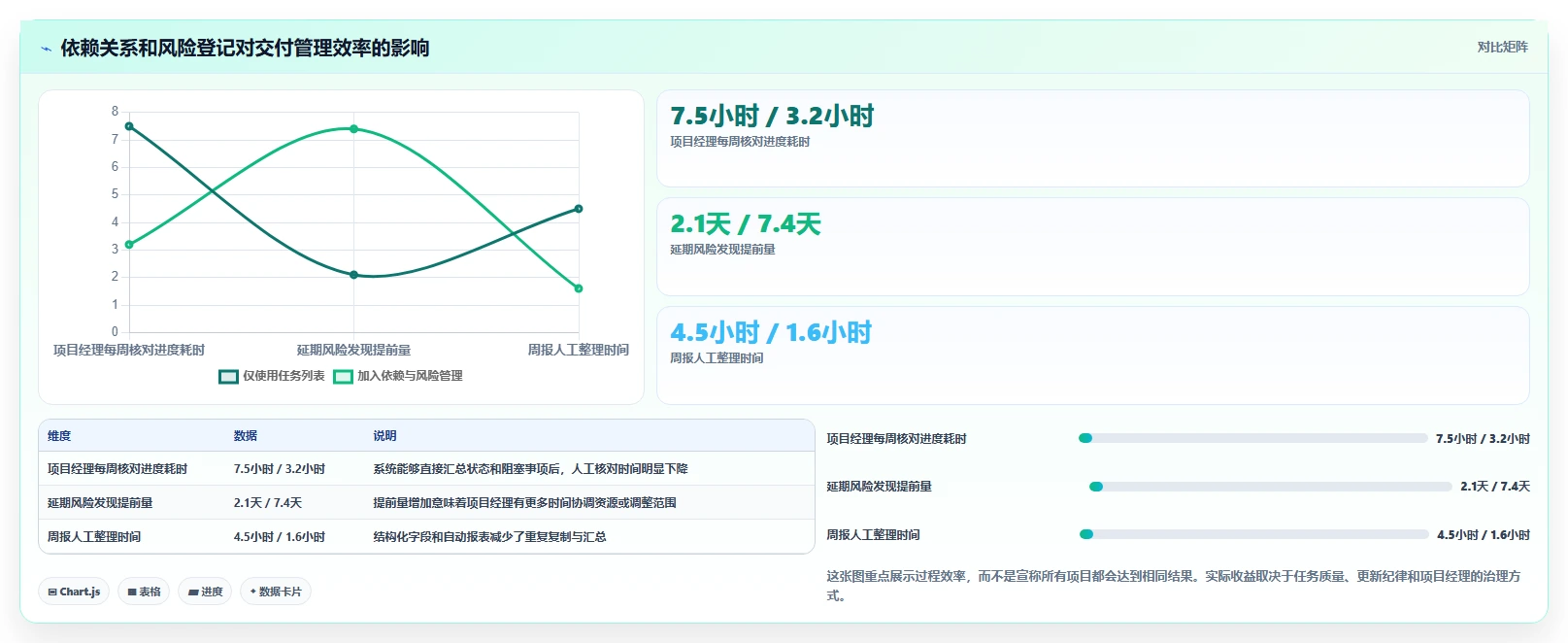Click the dark green legend color box

click(x=228, y=377)
